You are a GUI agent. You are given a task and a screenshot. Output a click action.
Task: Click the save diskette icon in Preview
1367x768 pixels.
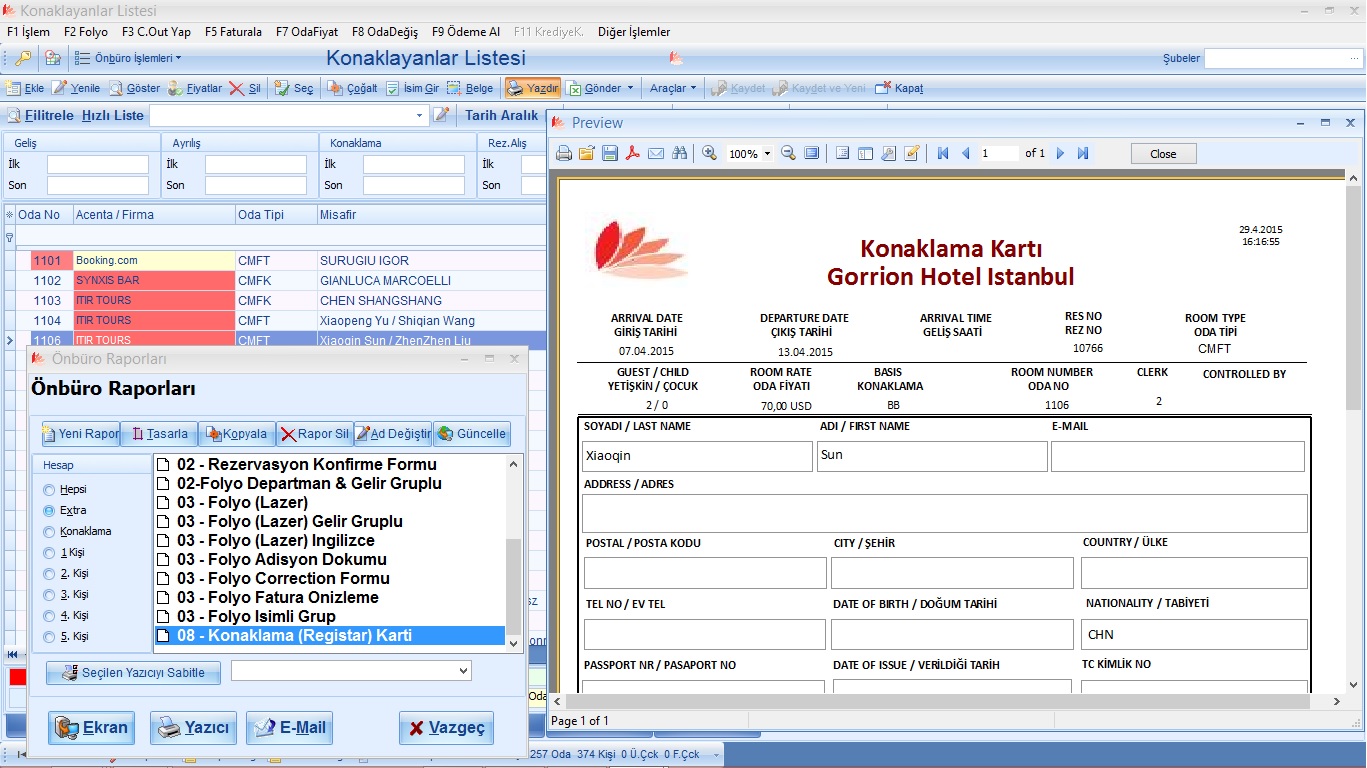[609, 154]
